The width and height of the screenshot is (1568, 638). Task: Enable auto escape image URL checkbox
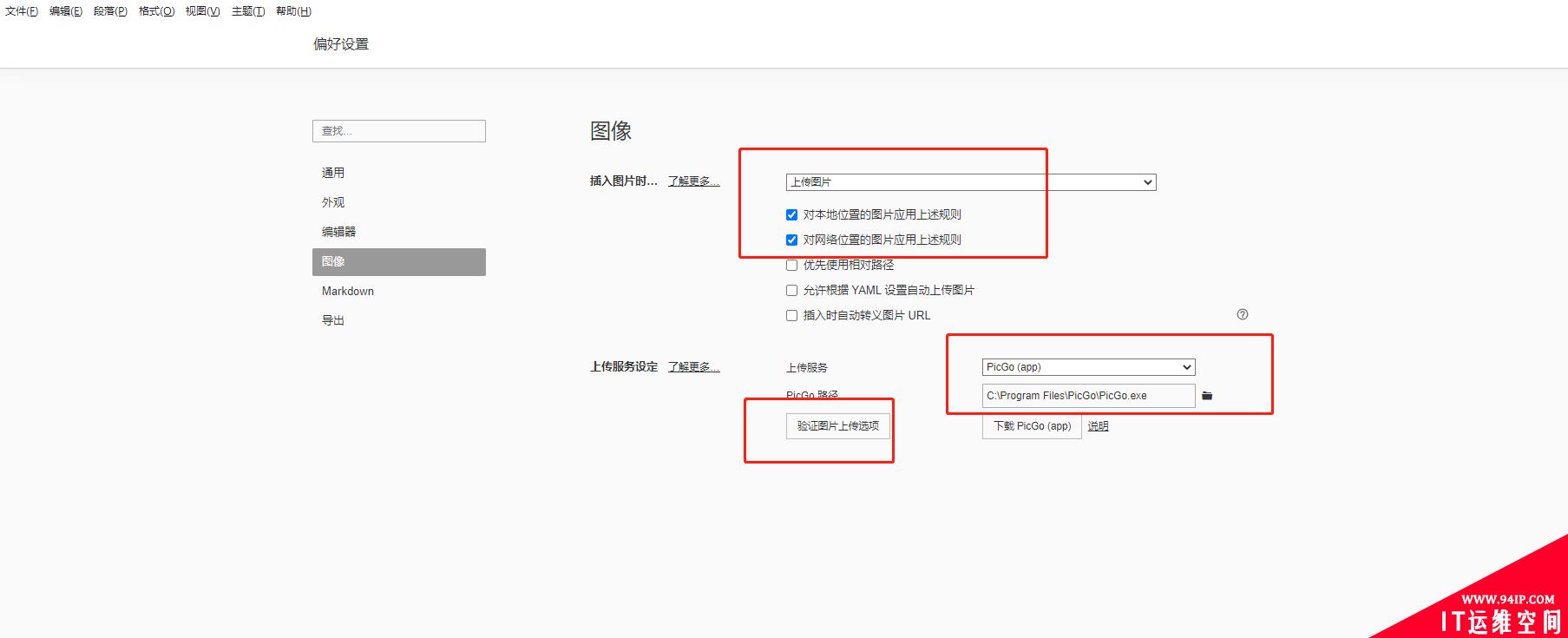click(791, 315)
